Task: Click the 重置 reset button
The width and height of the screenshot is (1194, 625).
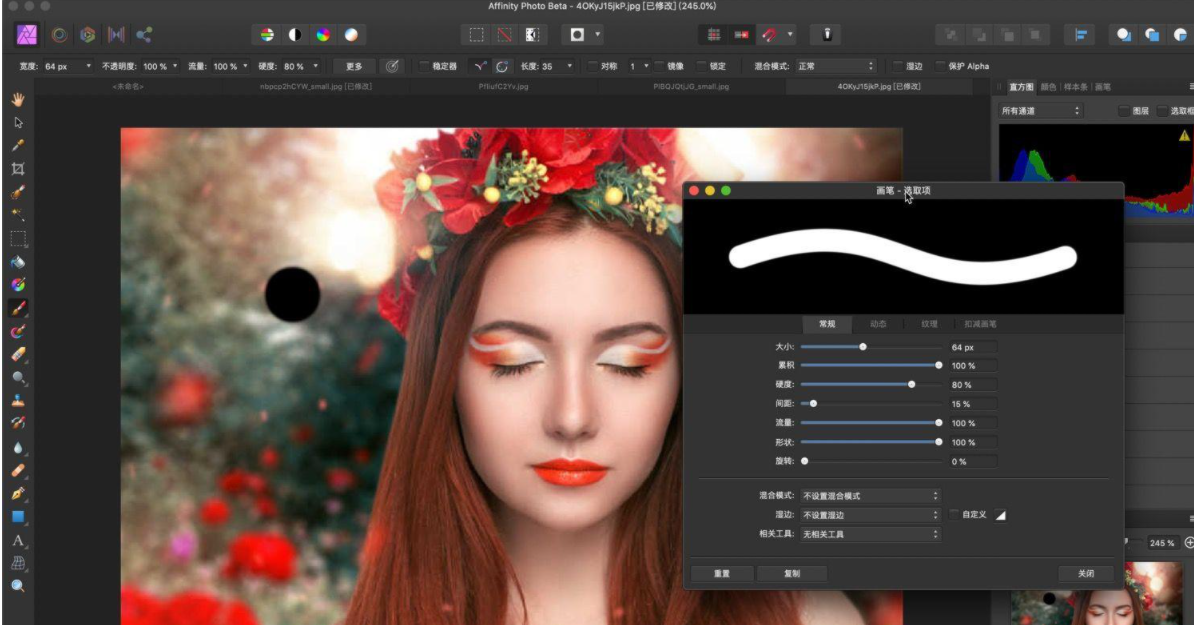Action: click(722, 573)
